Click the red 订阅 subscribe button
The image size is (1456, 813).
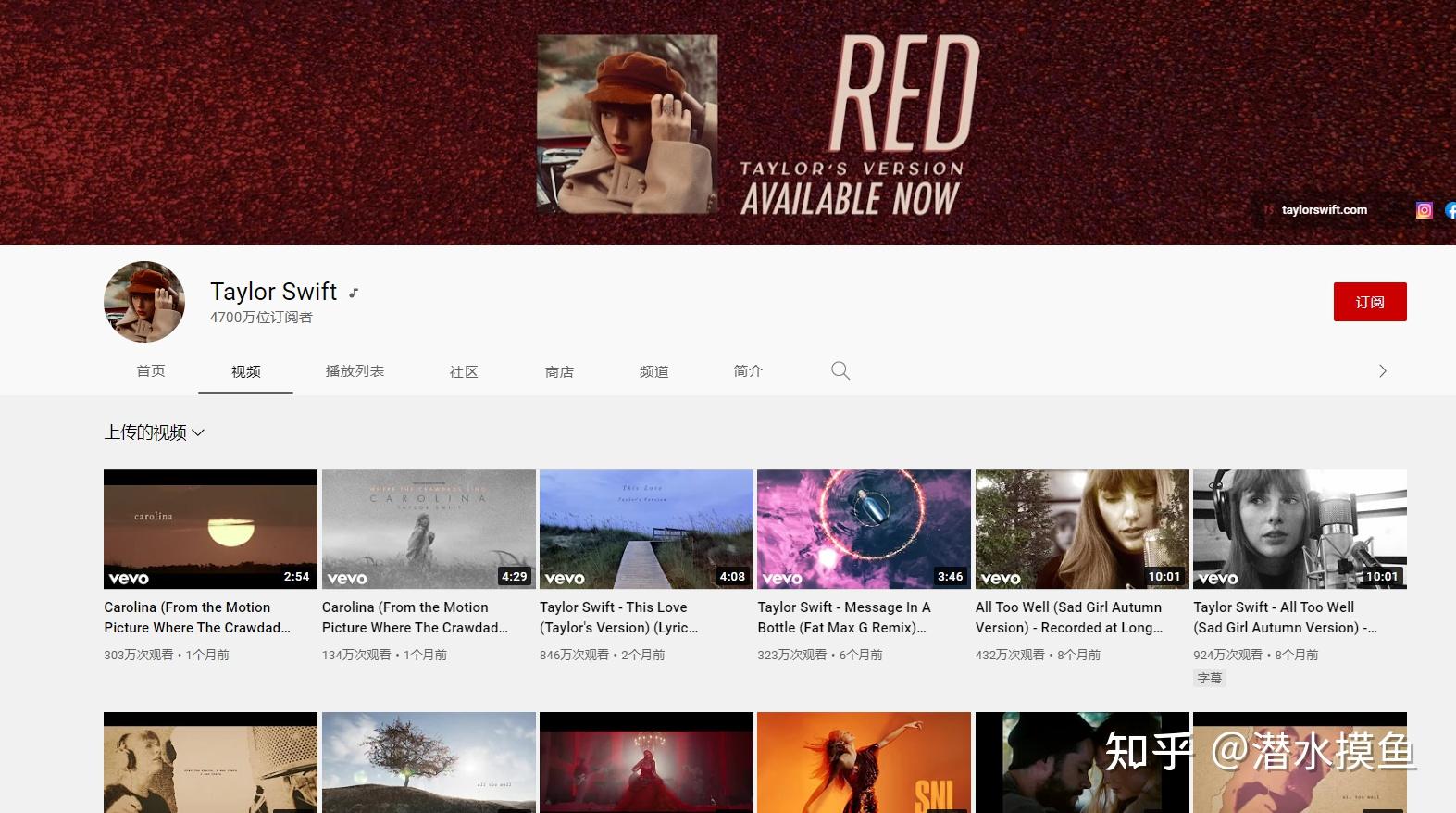1370,302
